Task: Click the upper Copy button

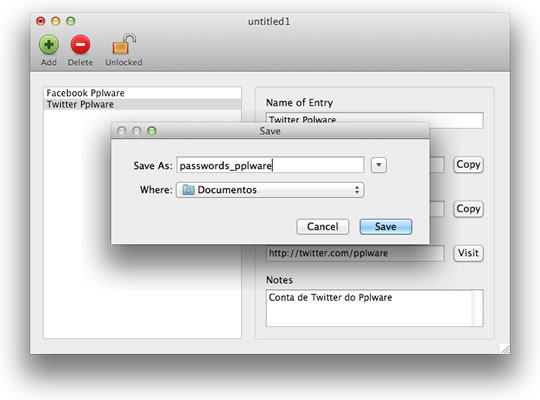Action: [x=468, y=165]
